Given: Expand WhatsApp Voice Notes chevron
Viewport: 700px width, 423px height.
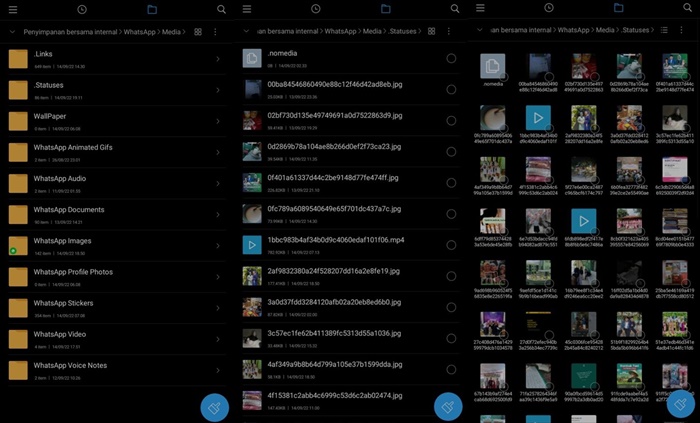Looking at the screenshot, I should pyautogui.click(x=218, y=370).
